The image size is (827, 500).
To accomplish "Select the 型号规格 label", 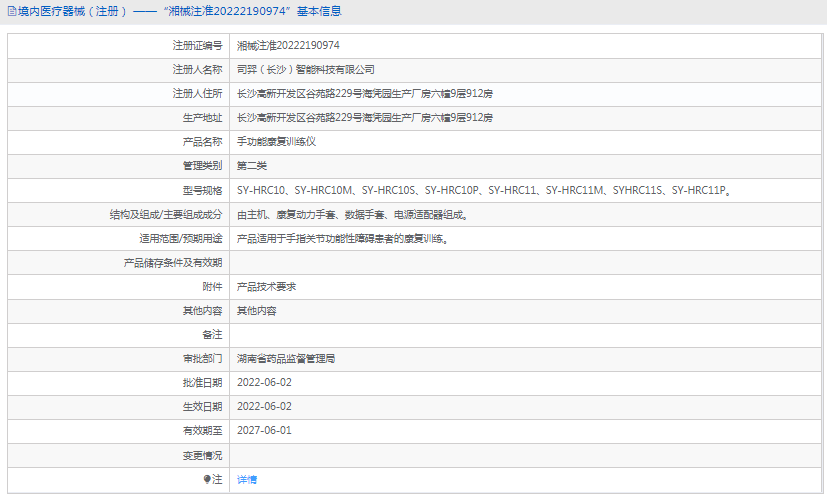I will (x=203, y=190).
